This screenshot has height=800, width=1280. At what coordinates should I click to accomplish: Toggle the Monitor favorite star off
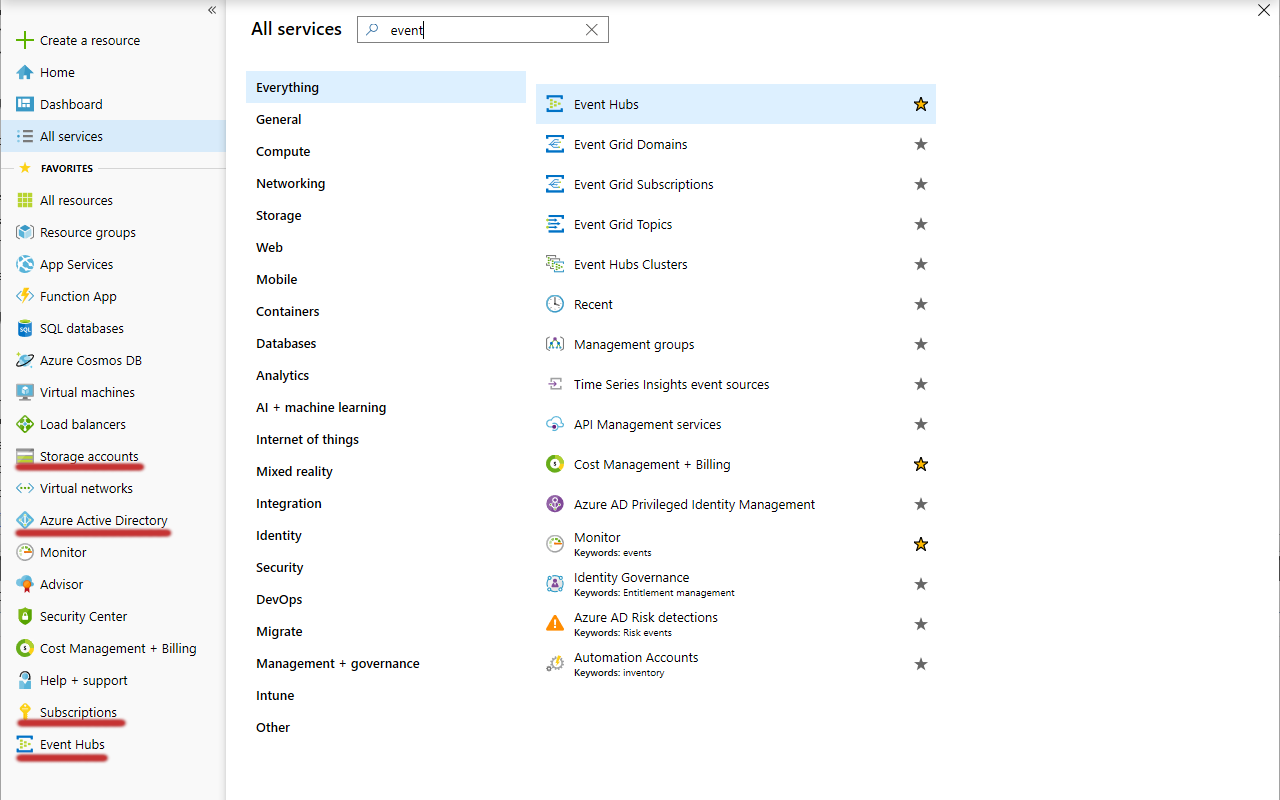pyautogui.click(x=921, y=544)
